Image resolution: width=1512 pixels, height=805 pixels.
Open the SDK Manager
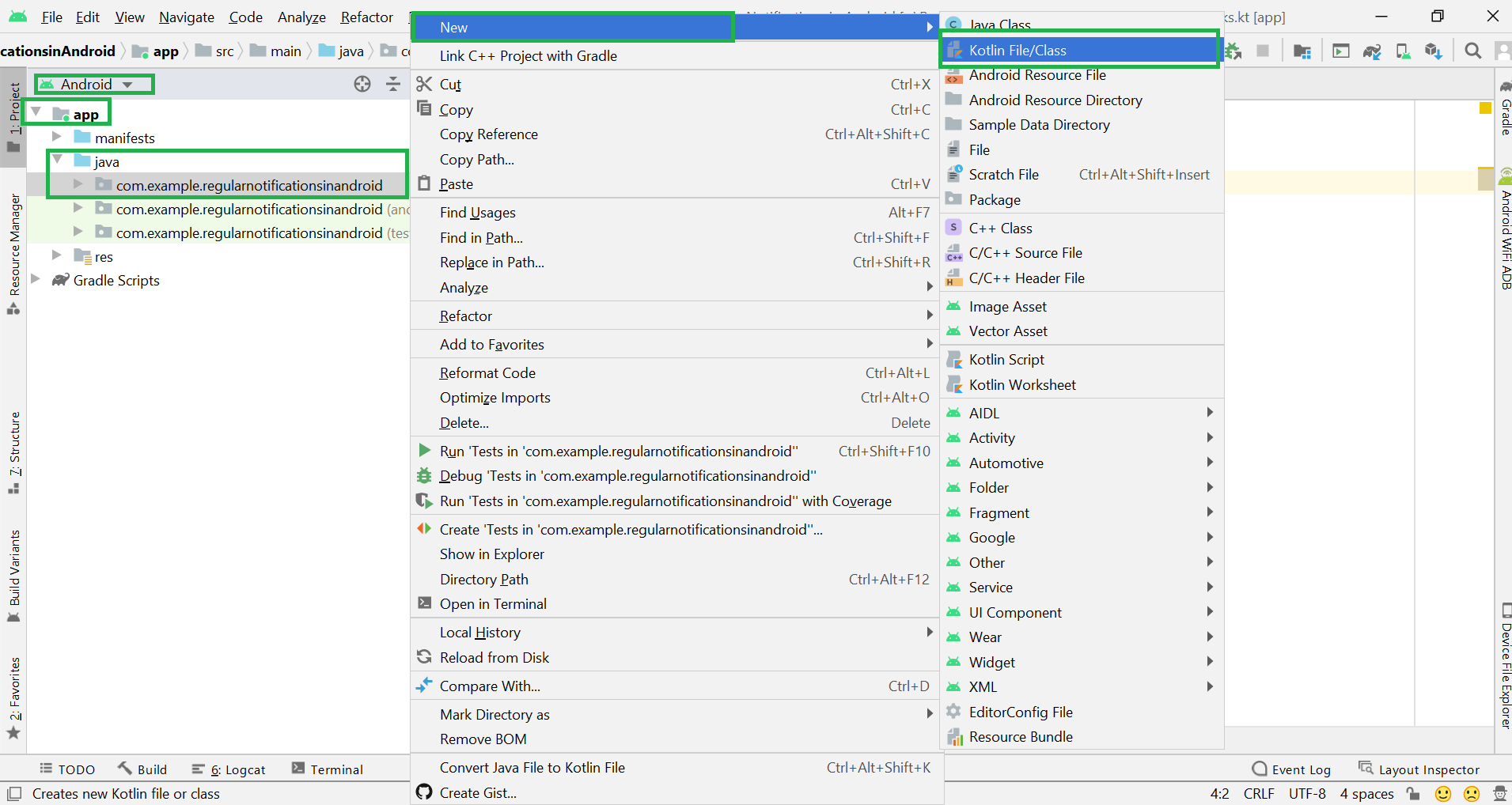[x=1435, y=51]
